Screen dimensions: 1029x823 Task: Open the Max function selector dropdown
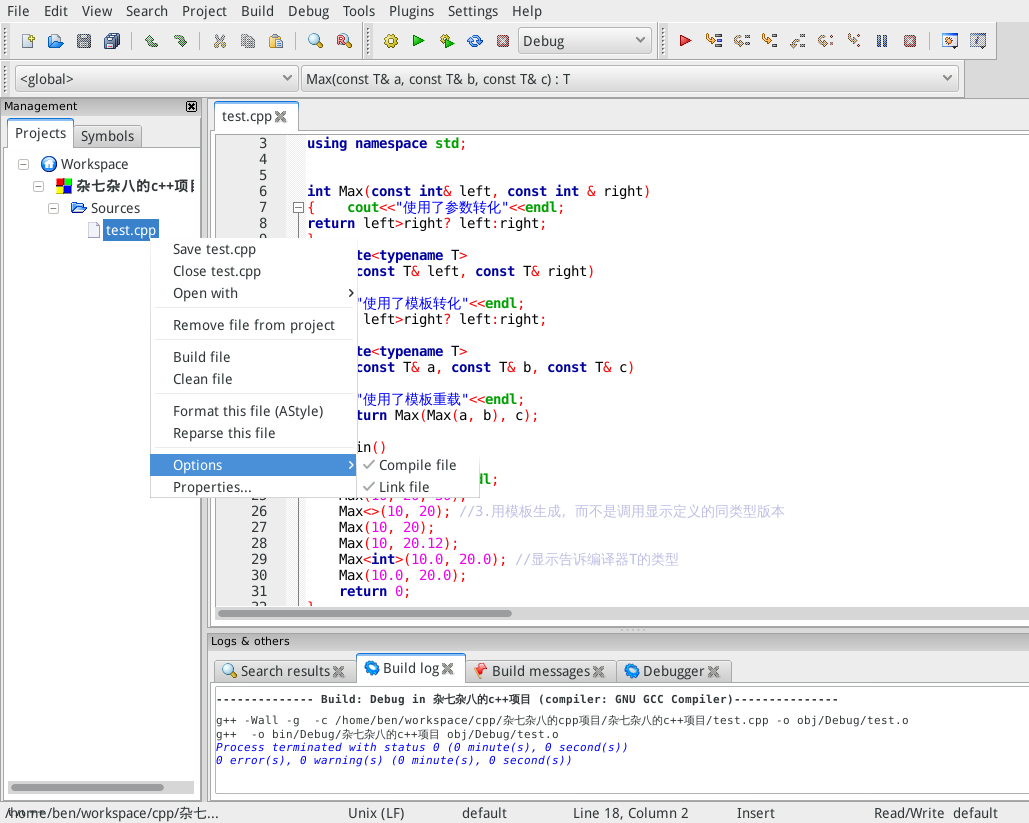pos(629,79)
